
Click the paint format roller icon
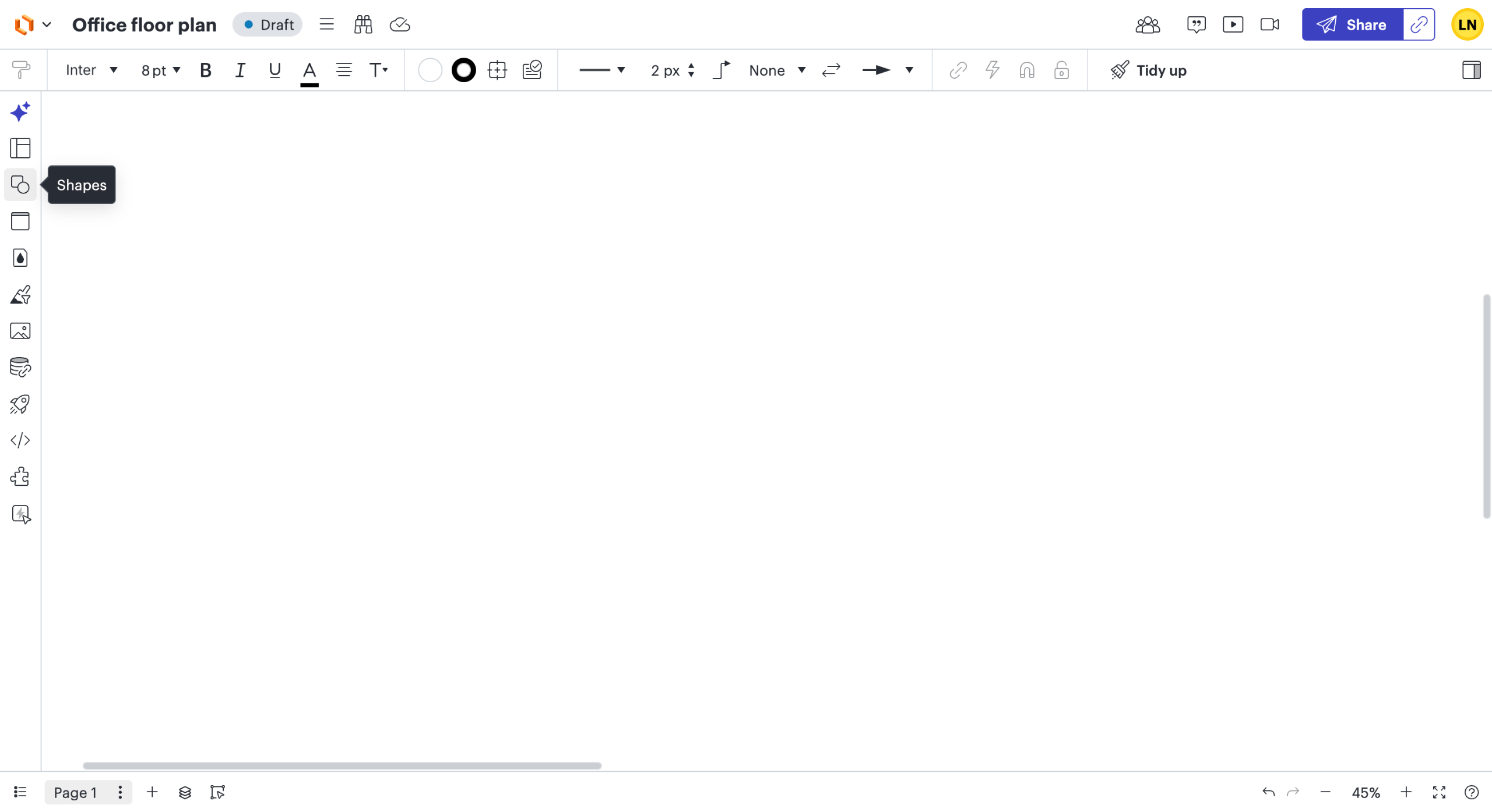point(21,70)
